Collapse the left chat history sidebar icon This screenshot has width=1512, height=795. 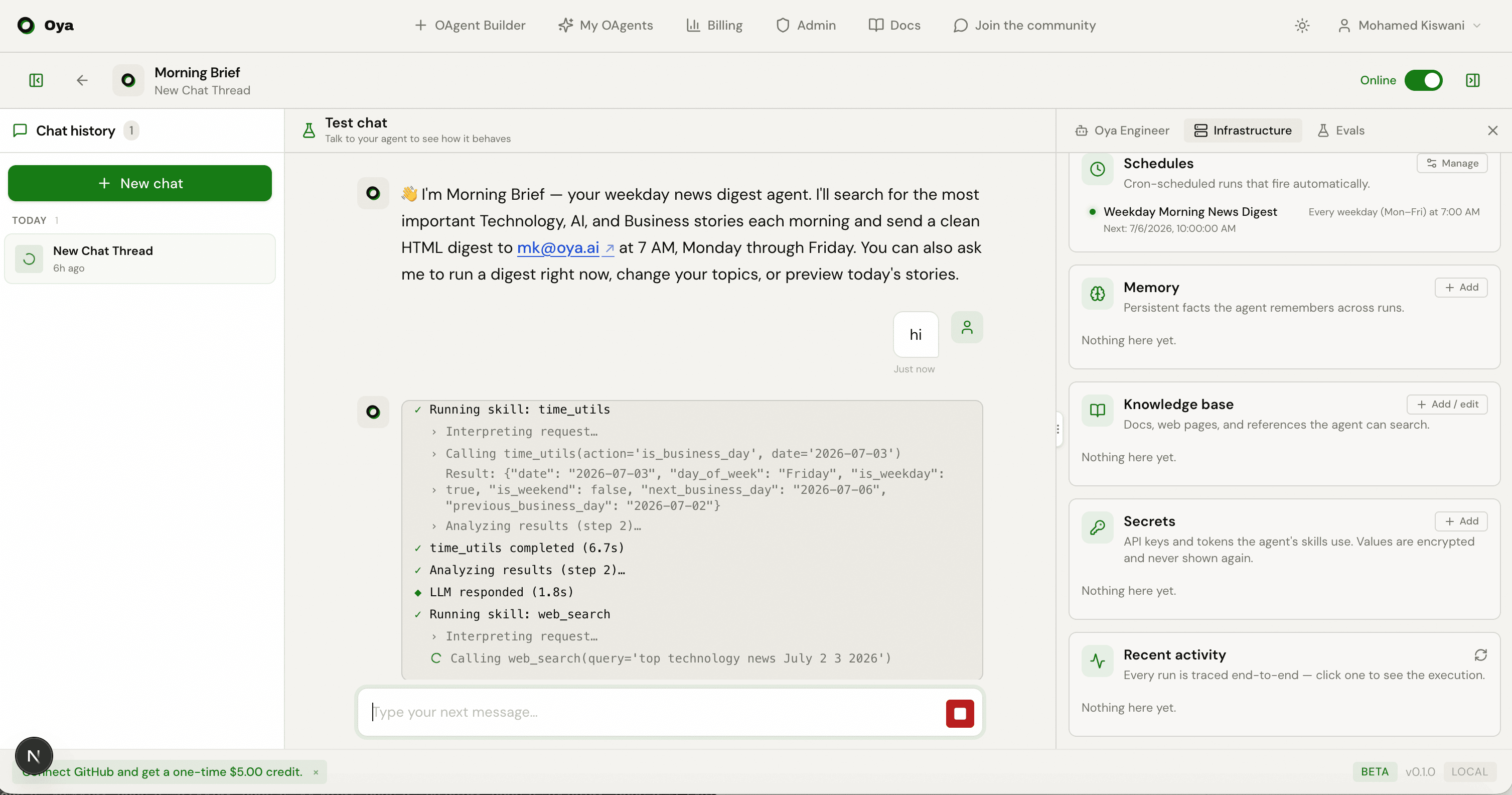[x=36, y=80]
